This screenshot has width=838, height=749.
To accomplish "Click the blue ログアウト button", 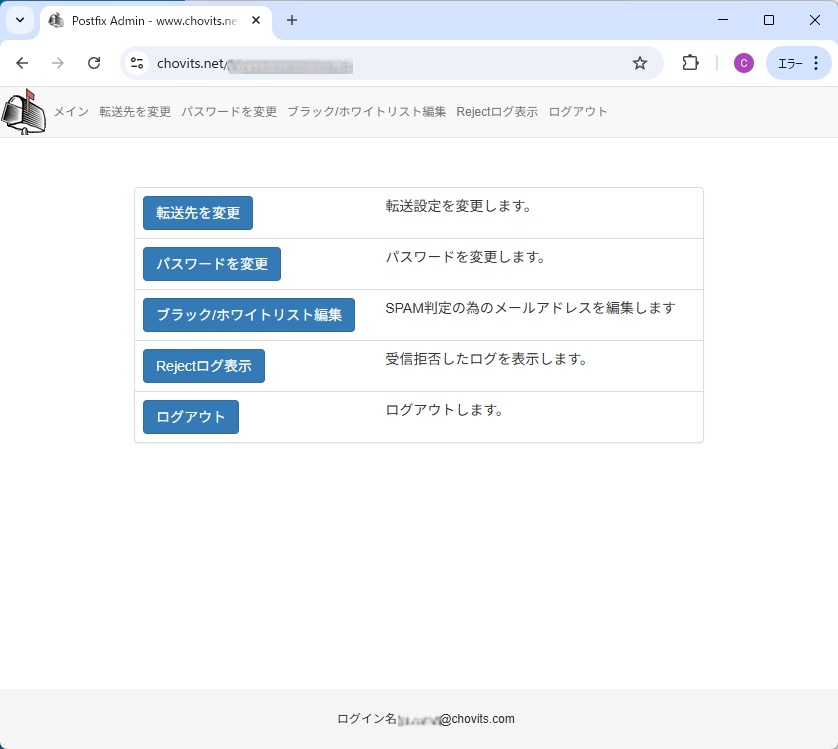I will [x=190, y=417].
